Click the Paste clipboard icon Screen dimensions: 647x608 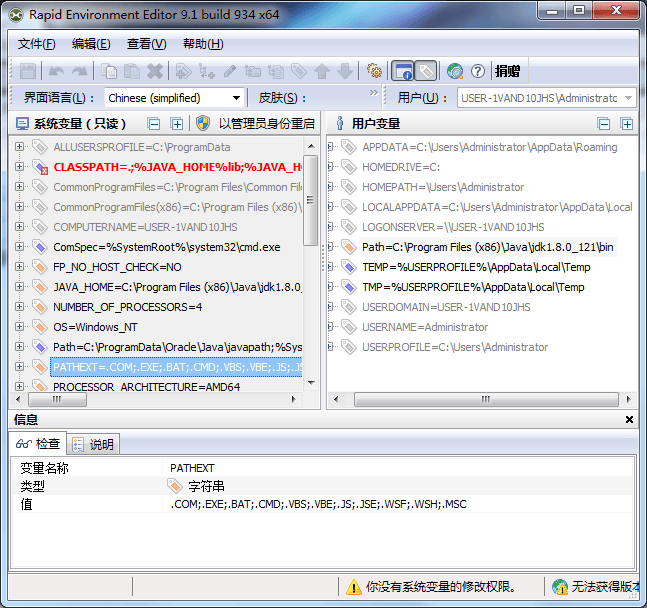pyautogui.click(x=132, y=71)
